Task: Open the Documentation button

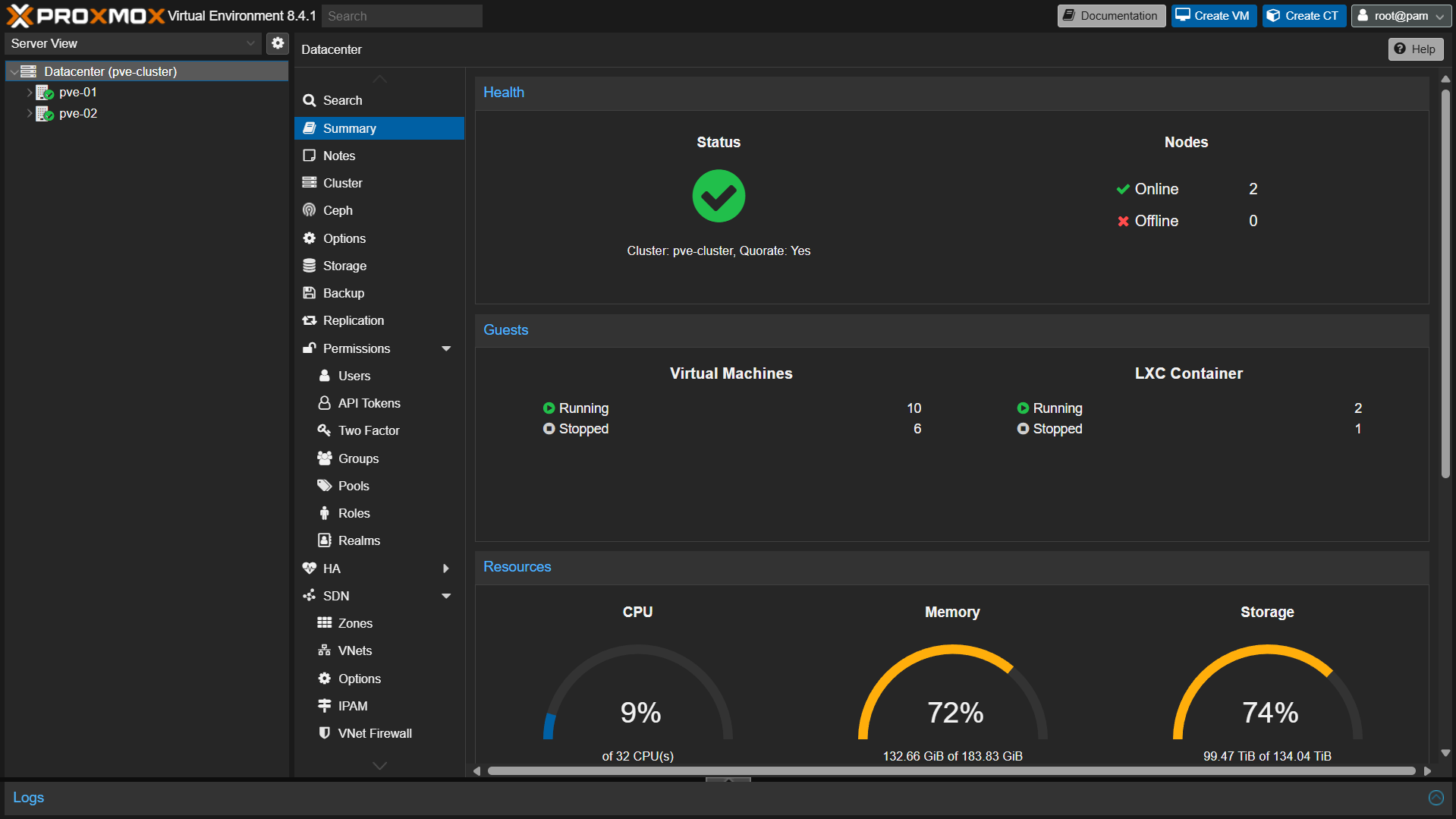Action: coord(1111,16)
